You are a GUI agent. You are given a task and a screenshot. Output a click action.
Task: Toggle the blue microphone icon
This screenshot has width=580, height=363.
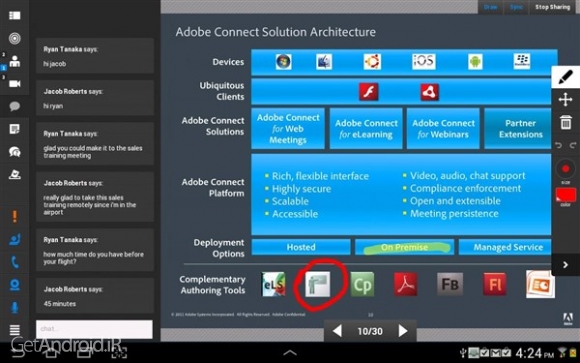pyautogui.click(x=14, y=307)
